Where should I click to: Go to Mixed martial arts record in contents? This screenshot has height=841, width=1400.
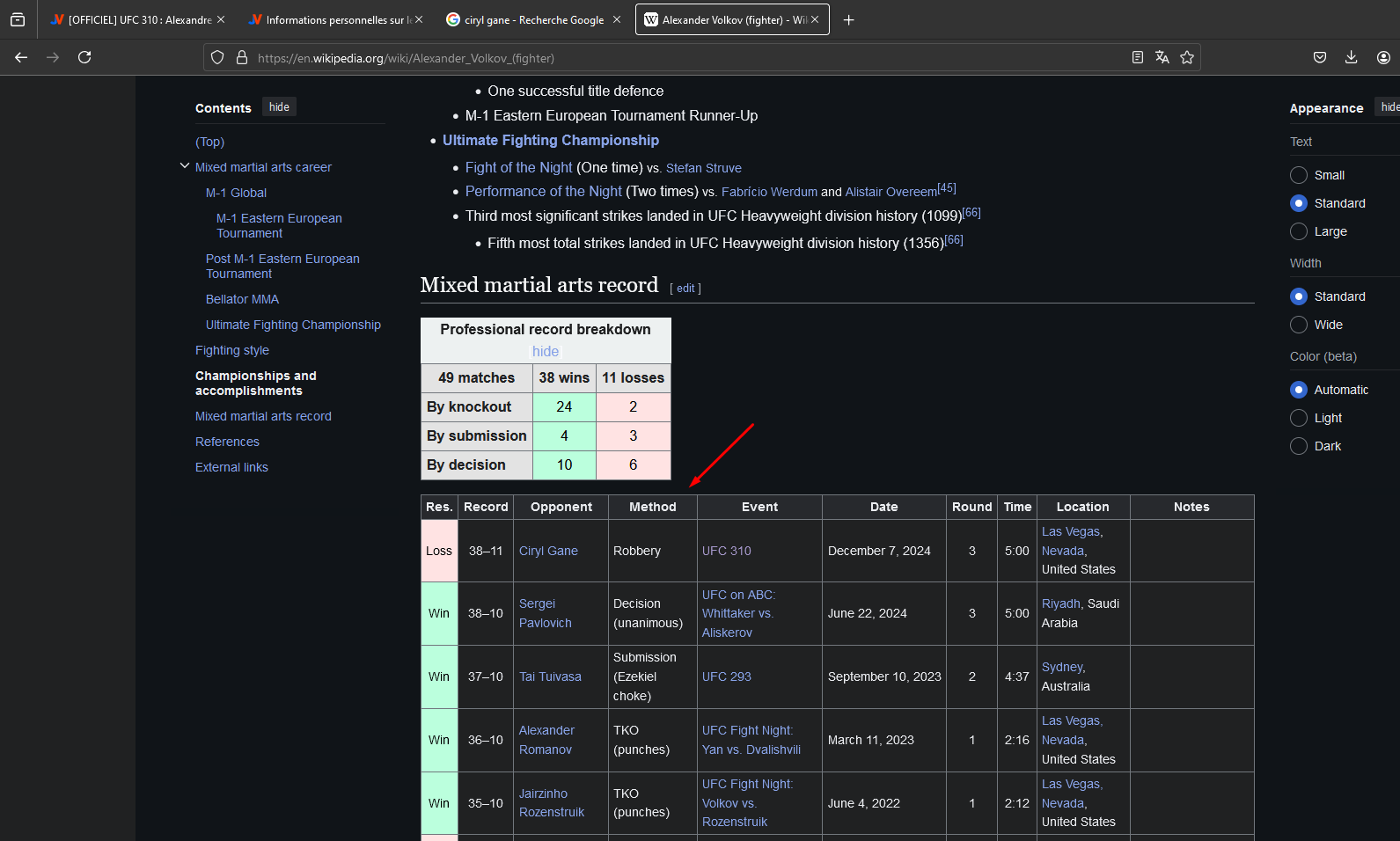click(263, 416)
